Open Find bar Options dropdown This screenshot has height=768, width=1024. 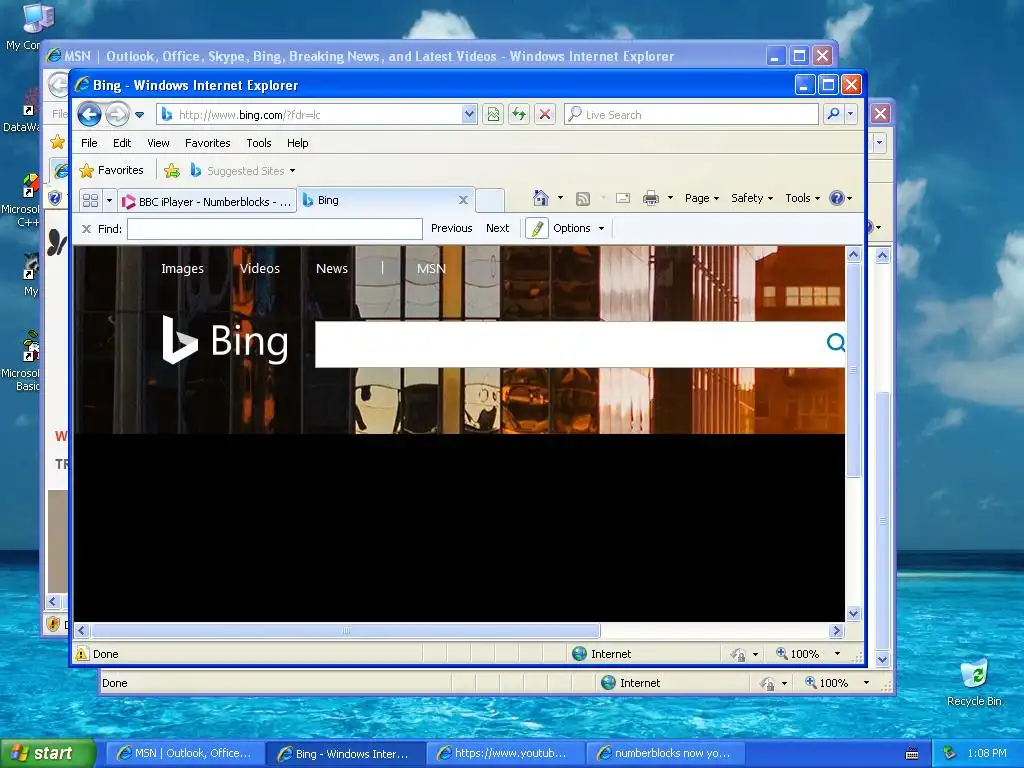pyautogui.click(x=579, y=228)
